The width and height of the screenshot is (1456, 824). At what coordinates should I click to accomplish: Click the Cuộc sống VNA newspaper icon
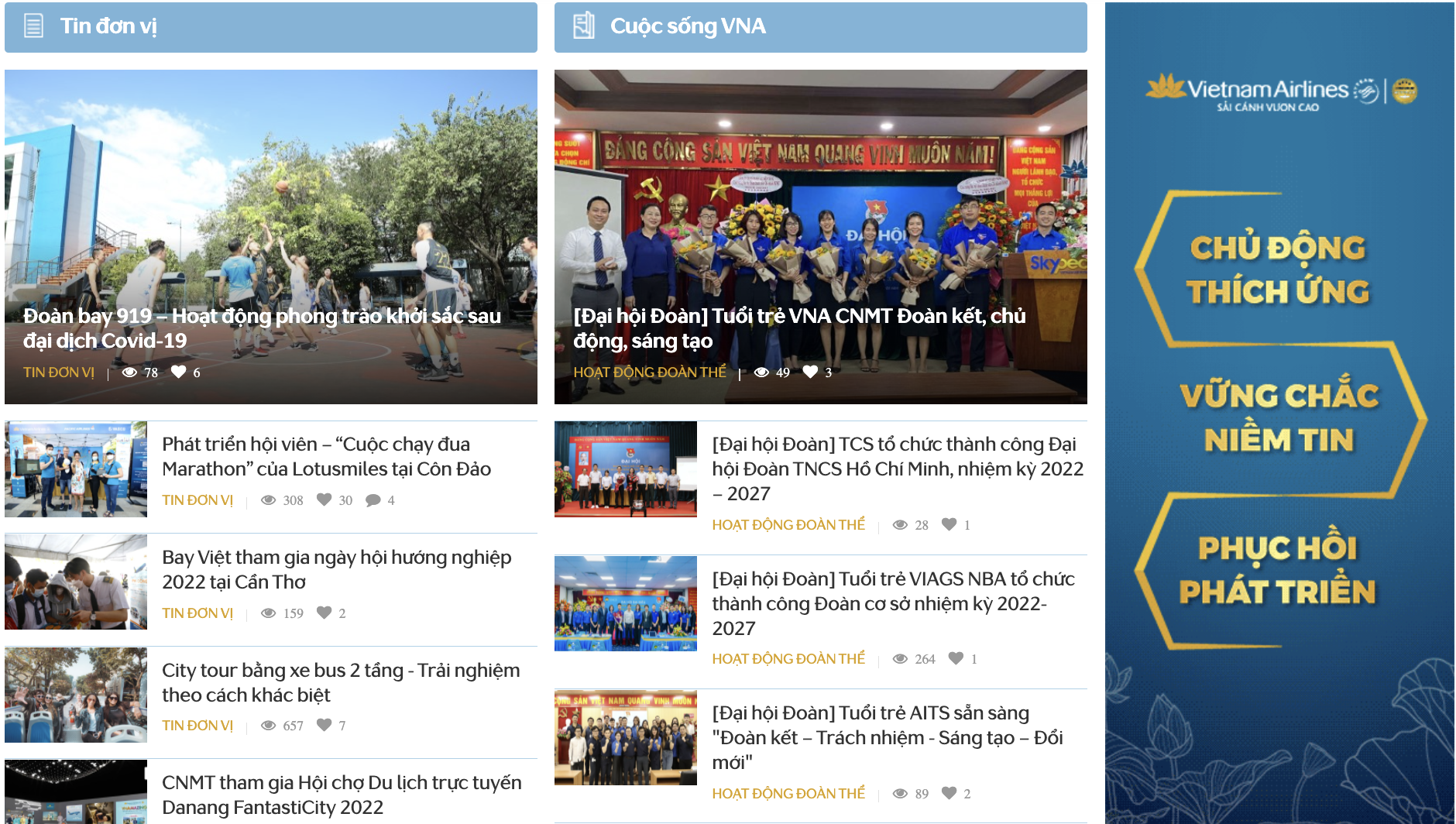click(x=583, y=26)
